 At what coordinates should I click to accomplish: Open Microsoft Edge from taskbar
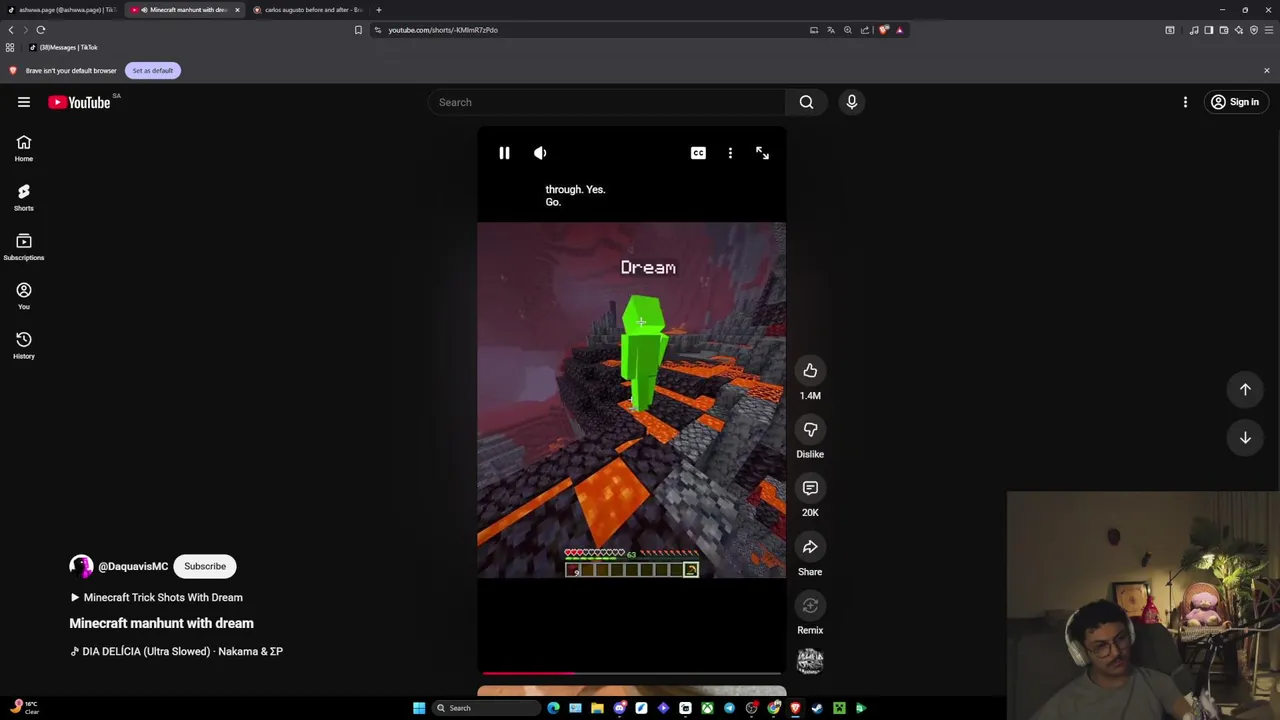(x=553, y=708)
